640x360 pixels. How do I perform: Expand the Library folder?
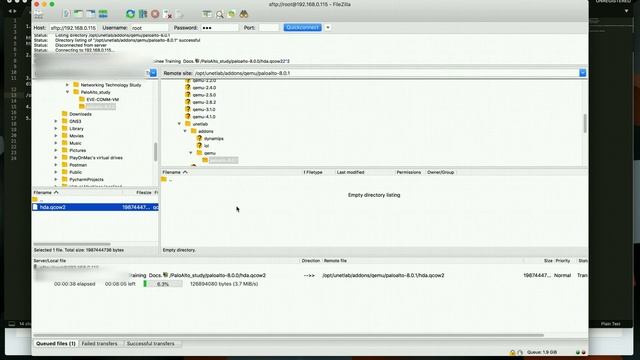tap(56, 129)
